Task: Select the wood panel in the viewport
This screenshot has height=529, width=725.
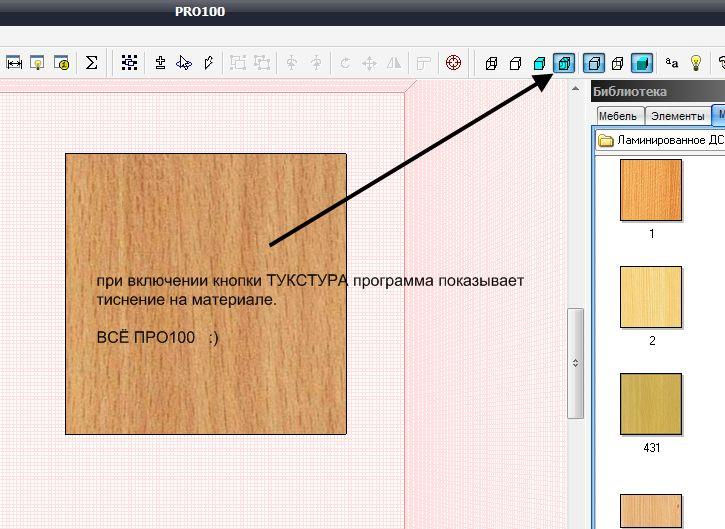Action: 206,294
